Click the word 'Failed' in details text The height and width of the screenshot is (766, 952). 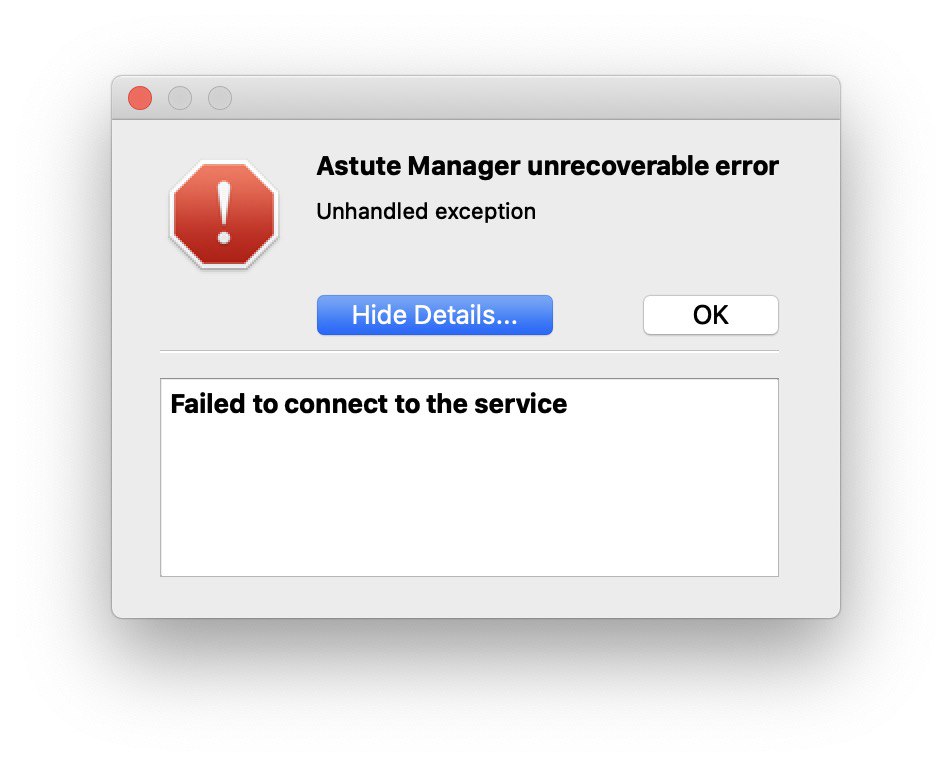click(x=208, y=404)
